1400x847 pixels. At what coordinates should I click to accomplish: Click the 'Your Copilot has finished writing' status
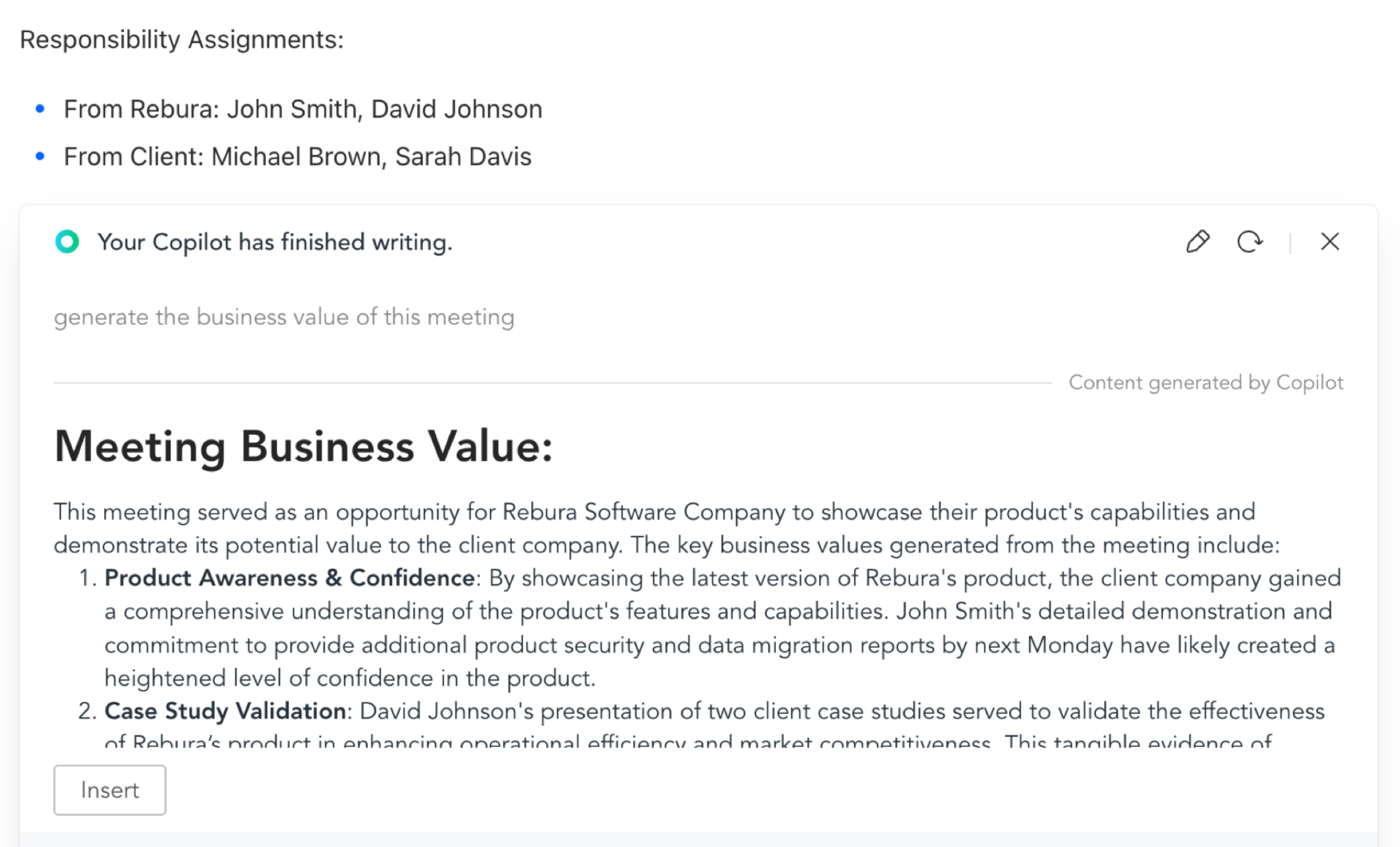point(275,242)
